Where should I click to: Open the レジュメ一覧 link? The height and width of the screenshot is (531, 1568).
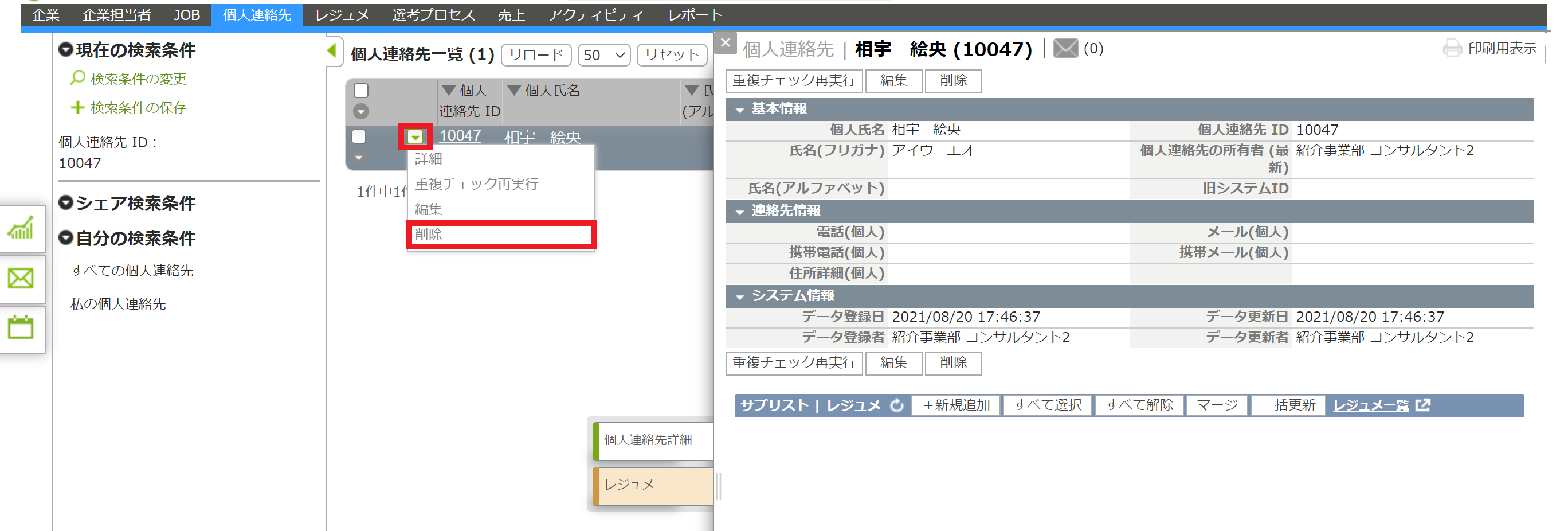[x=1370, y=405]
